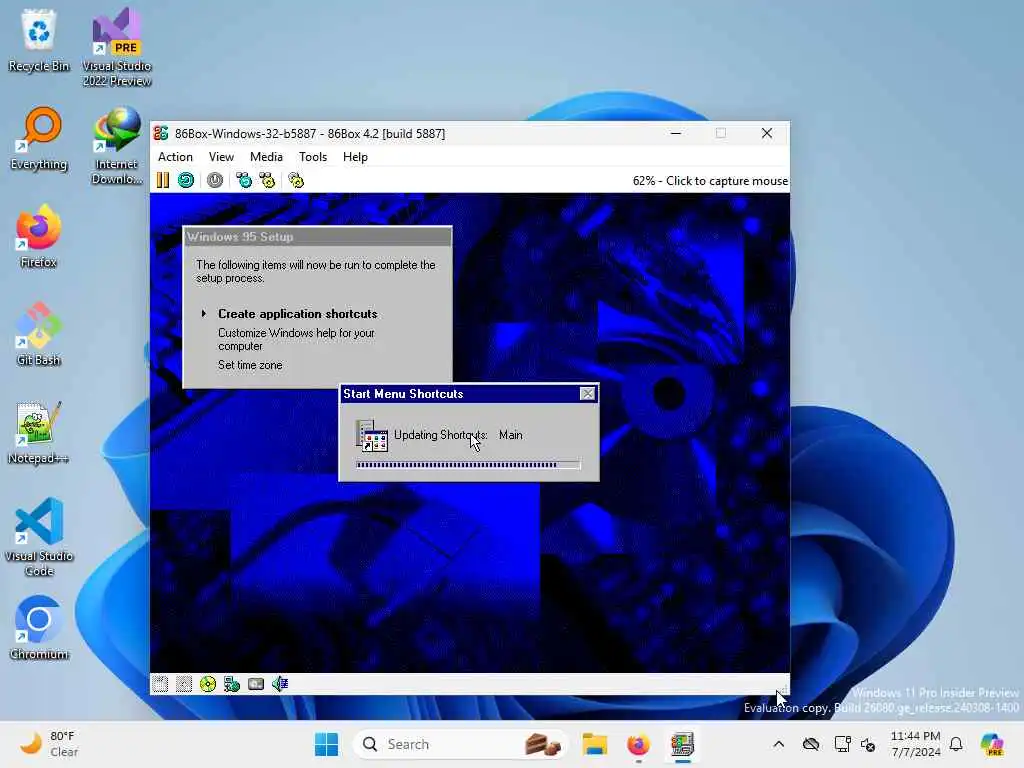Close the 86Box window
Screen dimensions: 1024x768
767,133
